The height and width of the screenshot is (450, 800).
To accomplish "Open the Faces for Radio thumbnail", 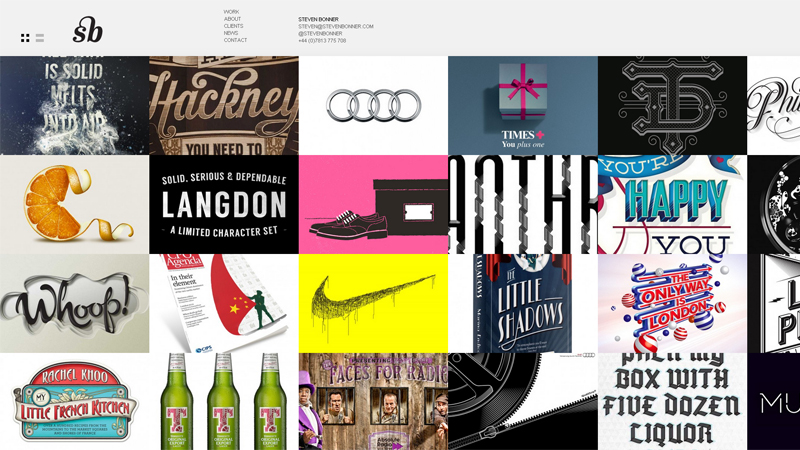I will point(373,402).
